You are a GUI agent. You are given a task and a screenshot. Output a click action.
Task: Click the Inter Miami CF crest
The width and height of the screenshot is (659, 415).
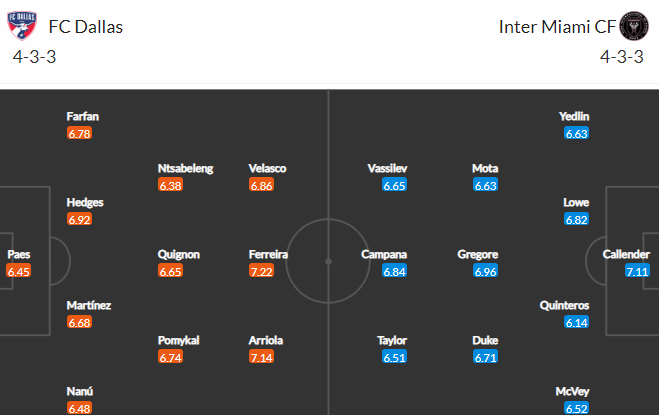tap(634, 26)
